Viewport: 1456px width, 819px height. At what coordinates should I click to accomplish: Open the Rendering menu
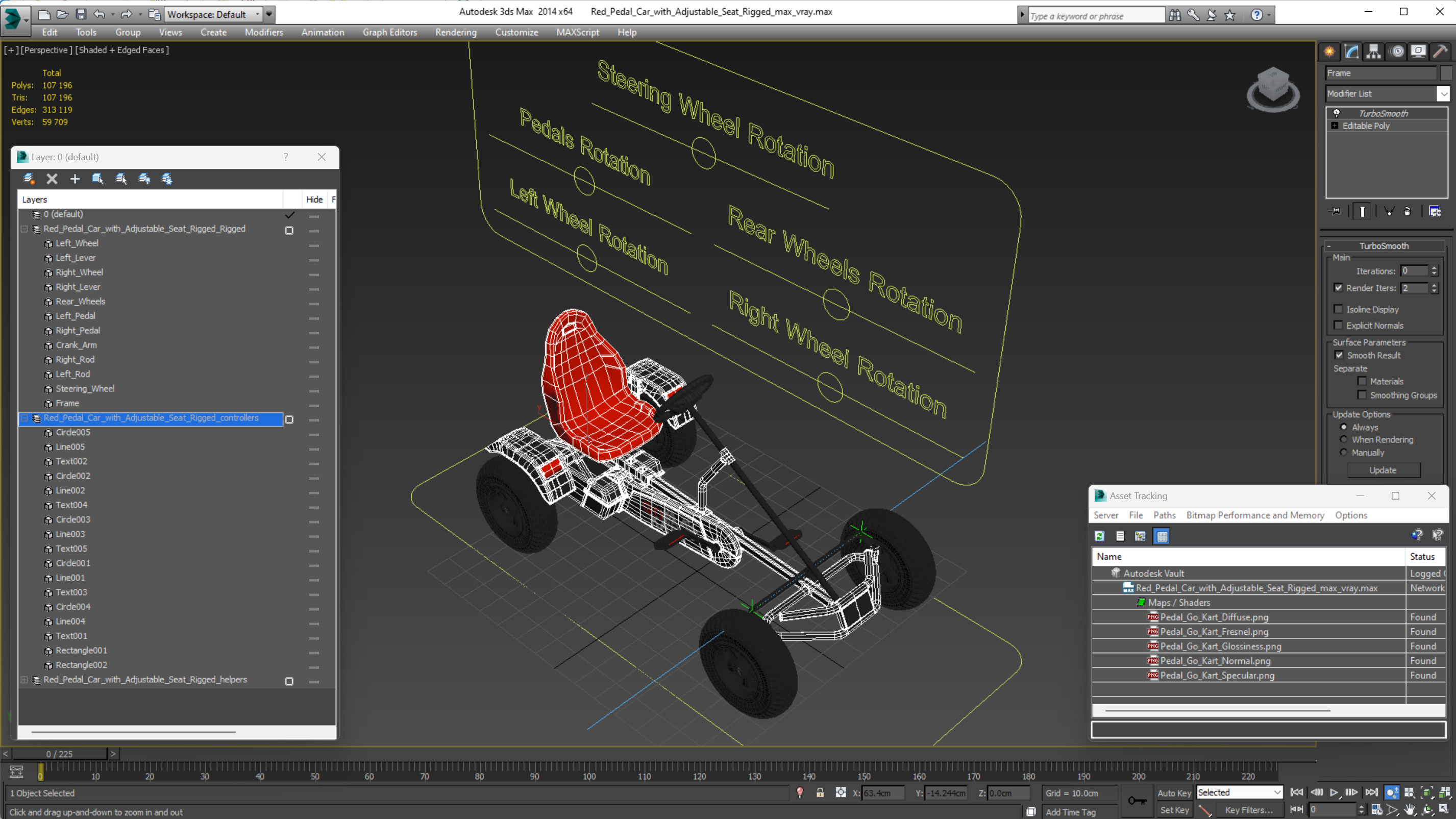(x=456, y=32)
